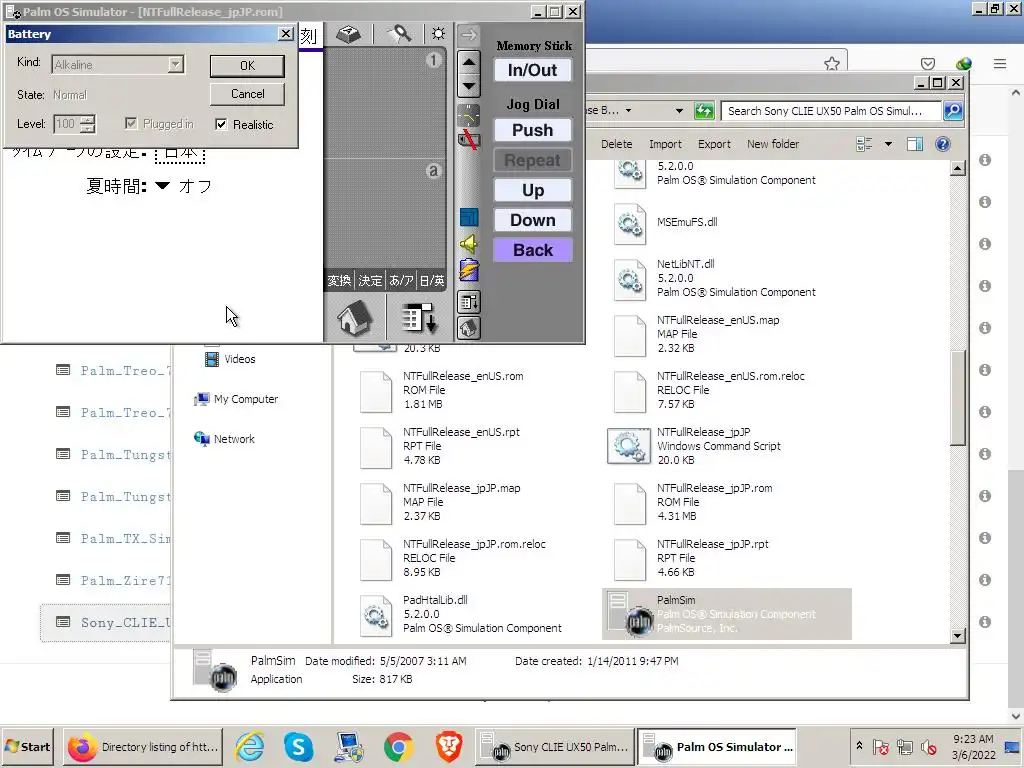Open the large Menu silkscreen button
The height and width of the screenshot is (768, 1024).
point(419,318)
